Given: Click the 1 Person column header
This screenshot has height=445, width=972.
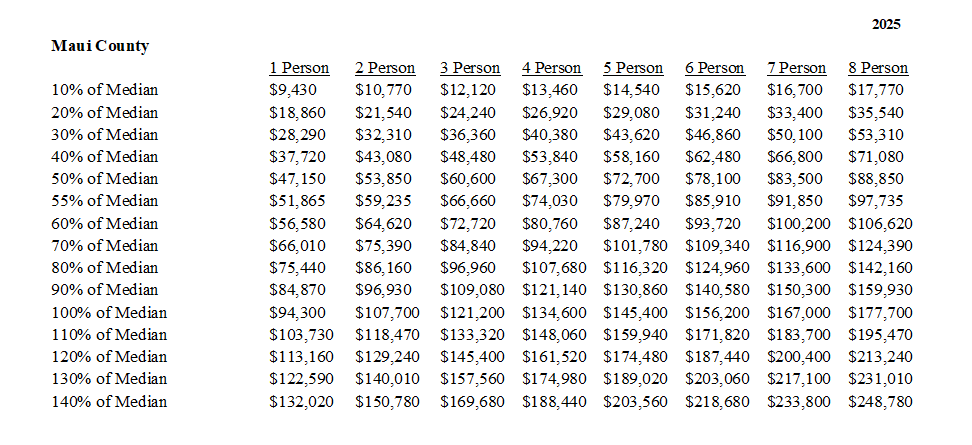Looking at the screenshot, I should [x=299, y=68].
